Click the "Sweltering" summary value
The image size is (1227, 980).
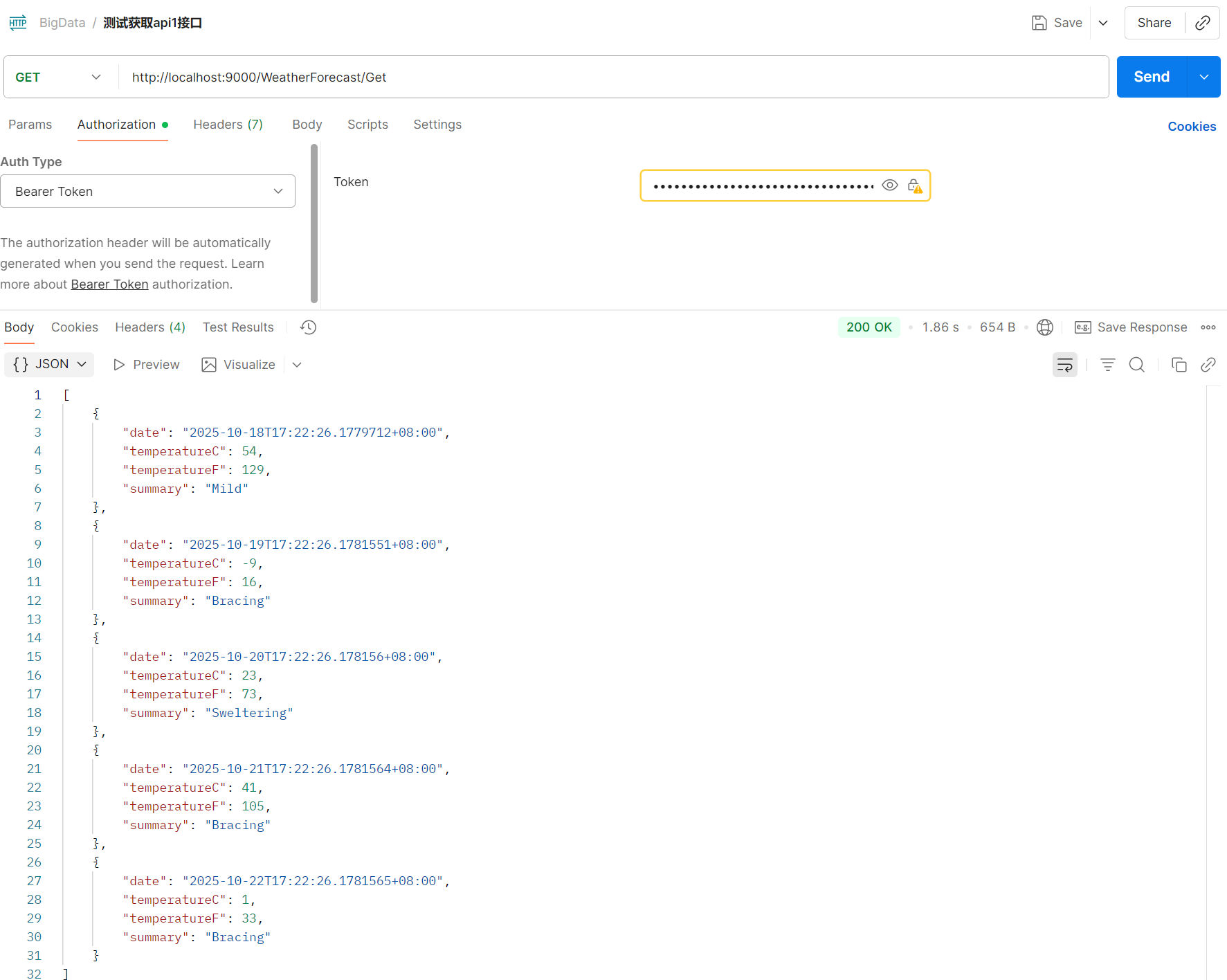click(249, 713)
